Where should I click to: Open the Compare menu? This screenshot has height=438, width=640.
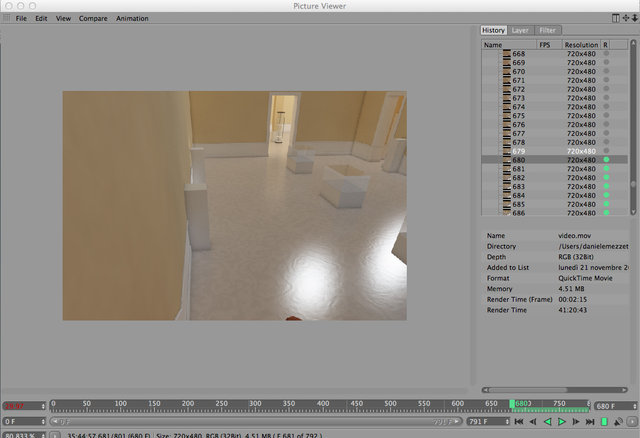[93, 18]
